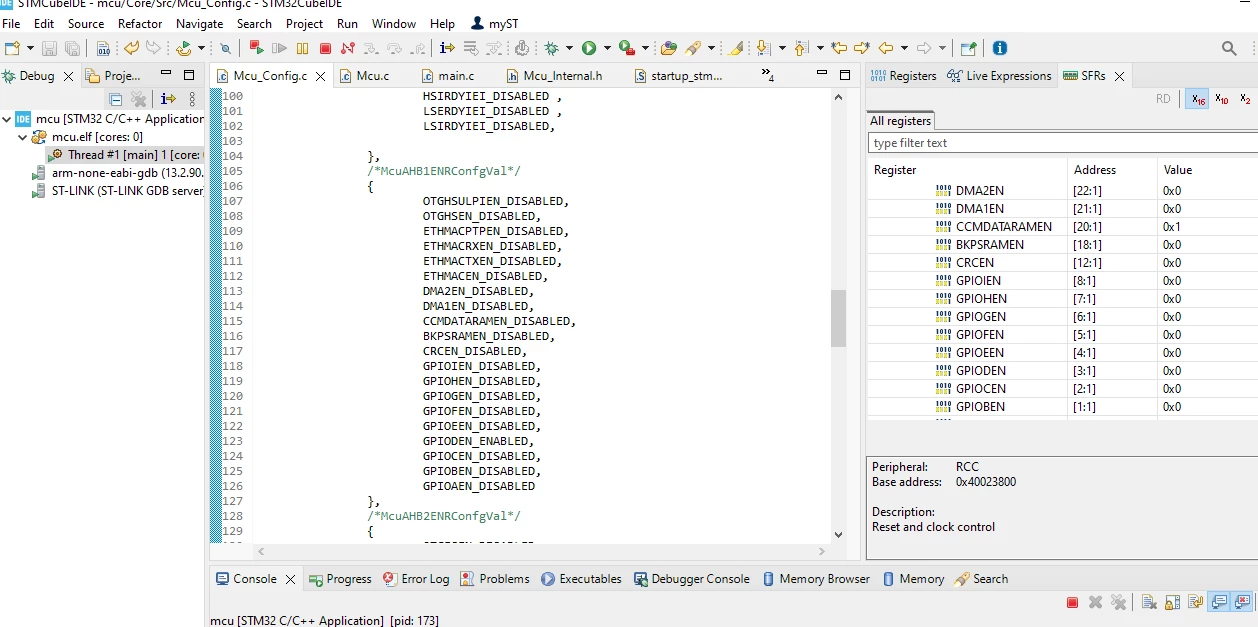
Task: Click the Disconnect debug icon
Action: point(347,48)
